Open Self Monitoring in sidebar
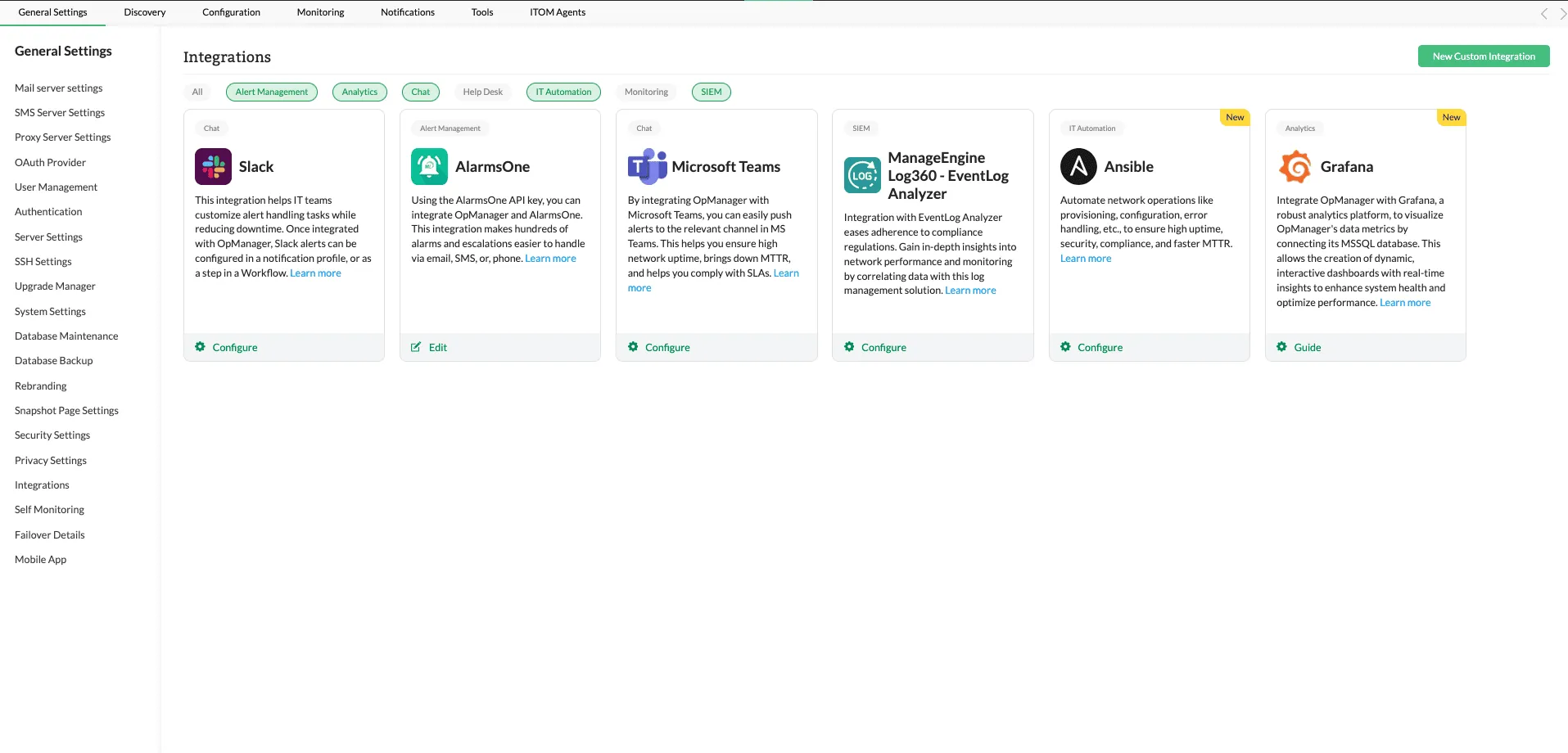The height and width of the screenshot is (753, 1568). (x=49, y=509)
